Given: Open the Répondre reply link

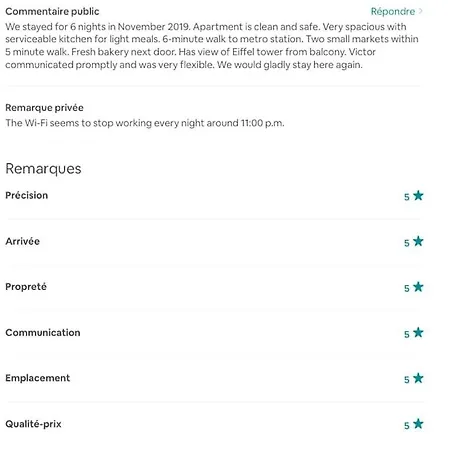Looking at the screenshot, I should 393,12.
